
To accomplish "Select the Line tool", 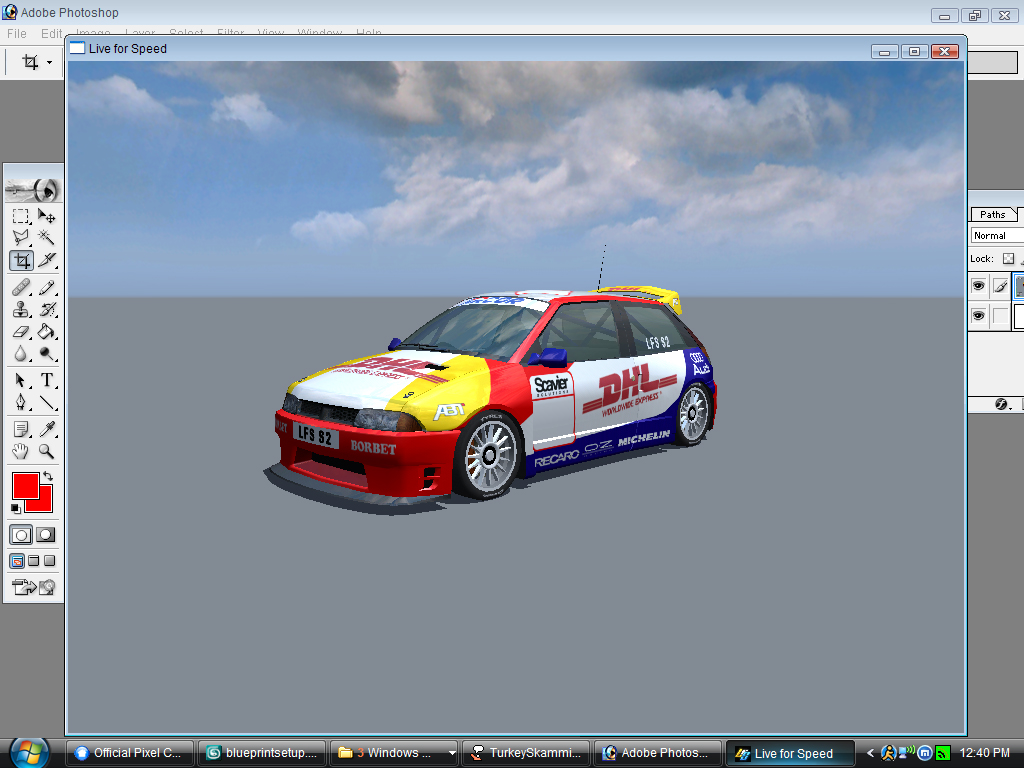I will (x=46, y=402).
